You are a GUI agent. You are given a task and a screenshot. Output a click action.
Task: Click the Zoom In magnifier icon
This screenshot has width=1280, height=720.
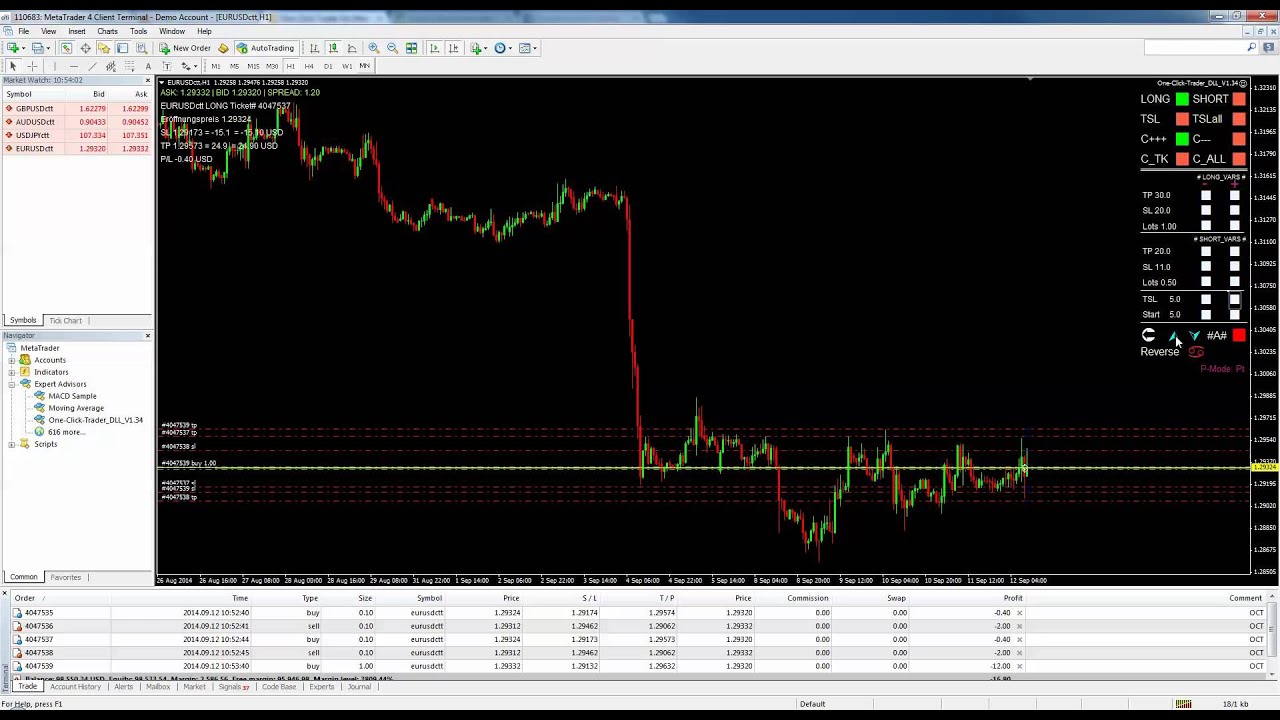(x=374, y=48)
